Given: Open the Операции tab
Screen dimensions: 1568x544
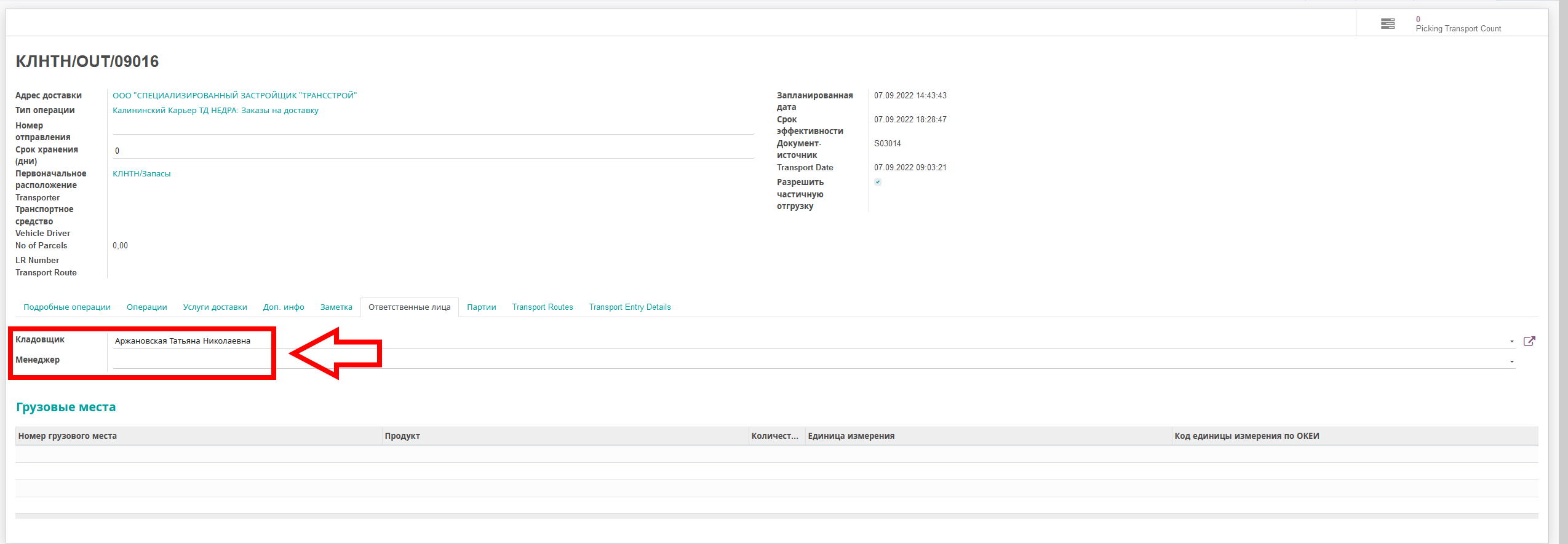Looking at the screenshot, I should 146,307.
